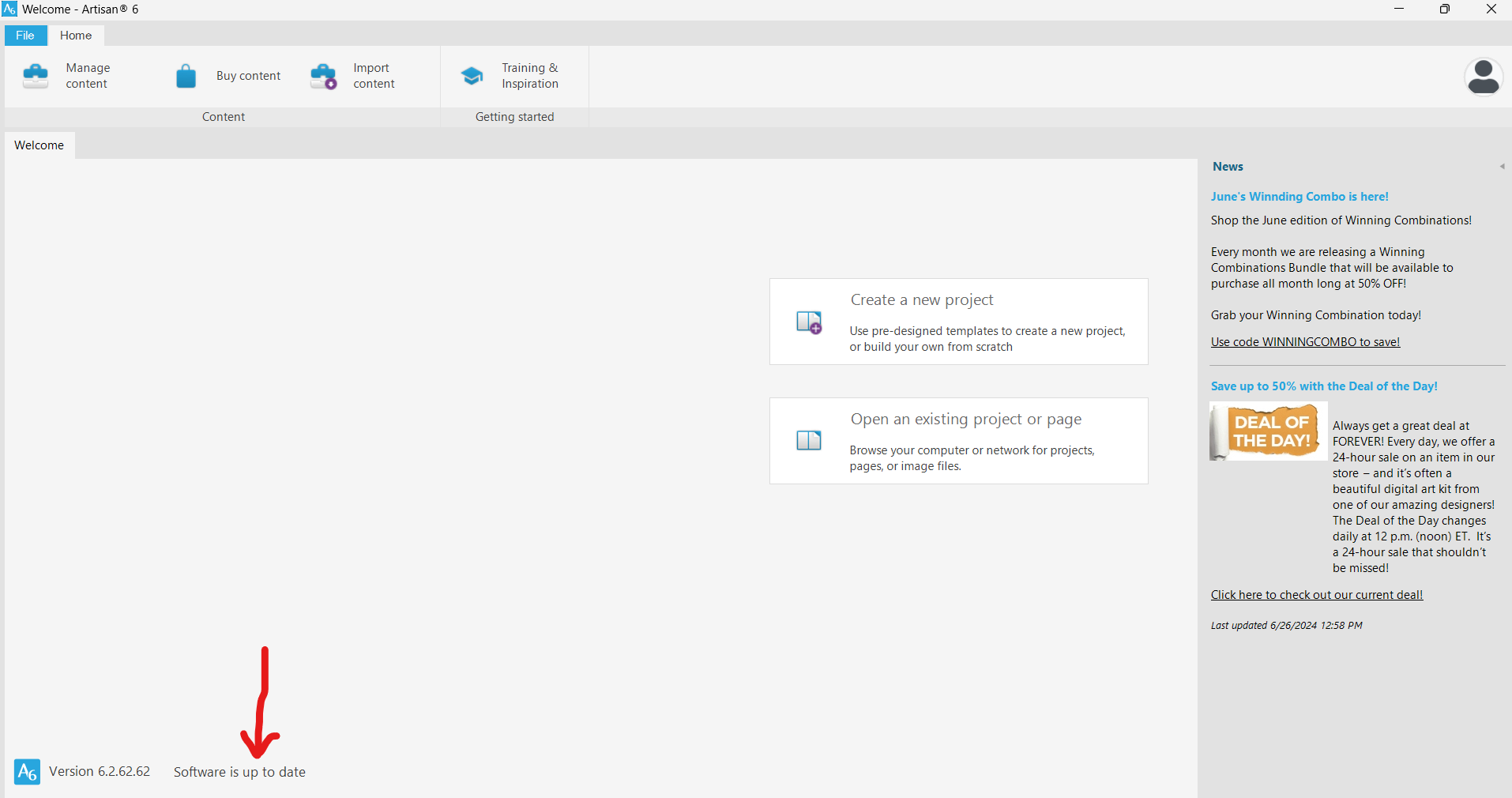
Task: Click the Last updated 6/26/2024 timestamp
Action: click(x=1287, y=625)
